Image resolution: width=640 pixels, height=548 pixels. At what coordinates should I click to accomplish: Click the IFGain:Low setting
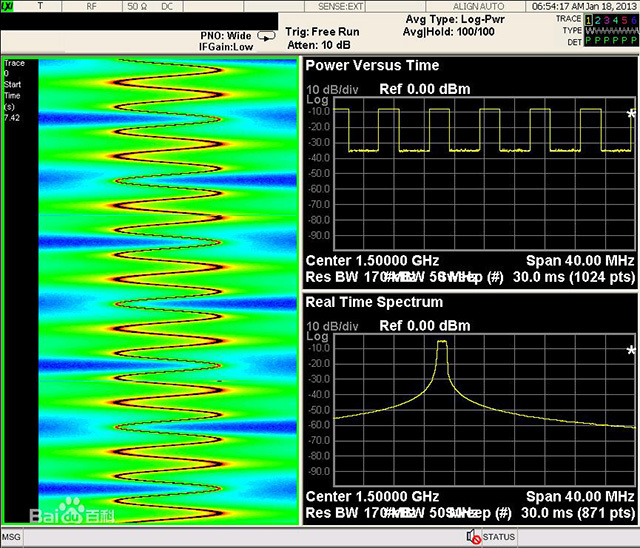tap(226, 47)
